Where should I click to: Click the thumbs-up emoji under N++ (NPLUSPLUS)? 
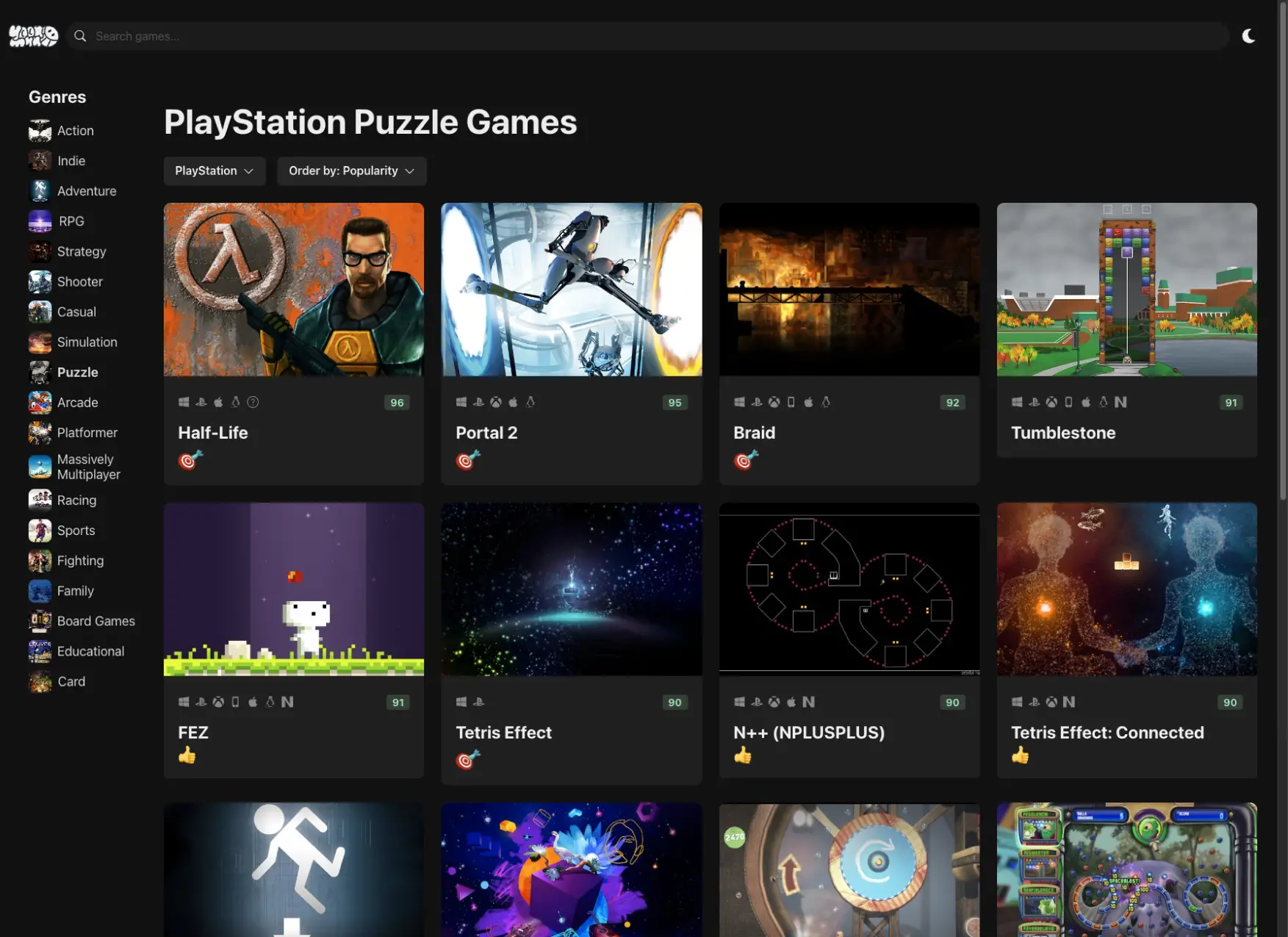[743, 755]
